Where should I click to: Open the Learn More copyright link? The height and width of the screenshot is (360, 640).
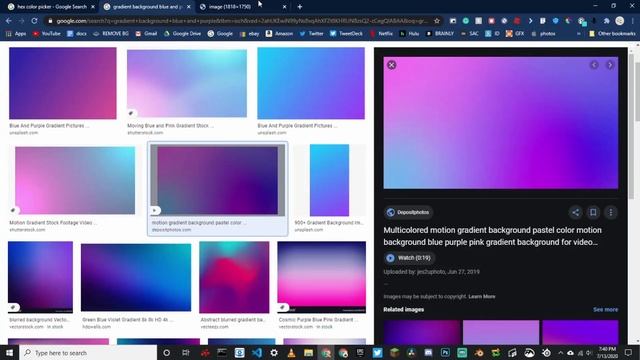[482, 296]
